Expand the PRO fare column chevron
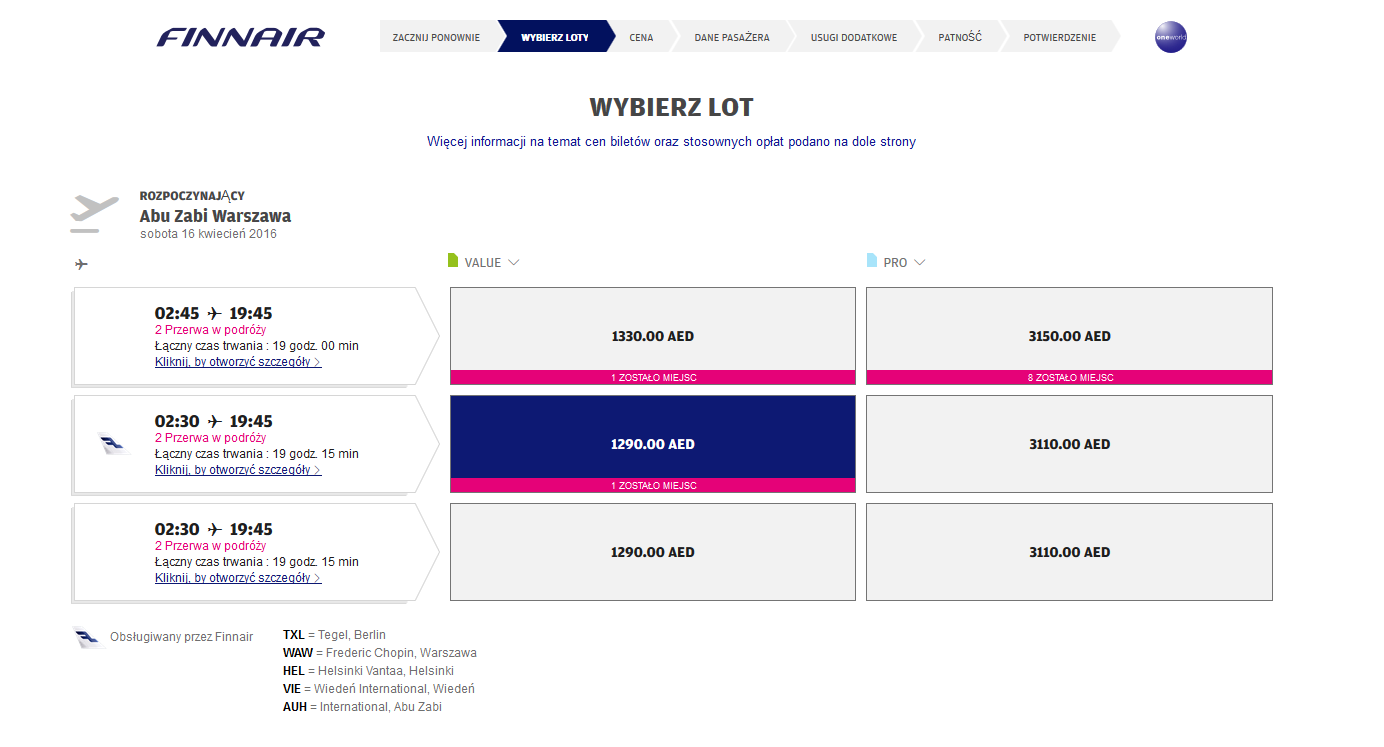Image resolution: width=1384 pixels, height=747 pixels. click(920, 262)
